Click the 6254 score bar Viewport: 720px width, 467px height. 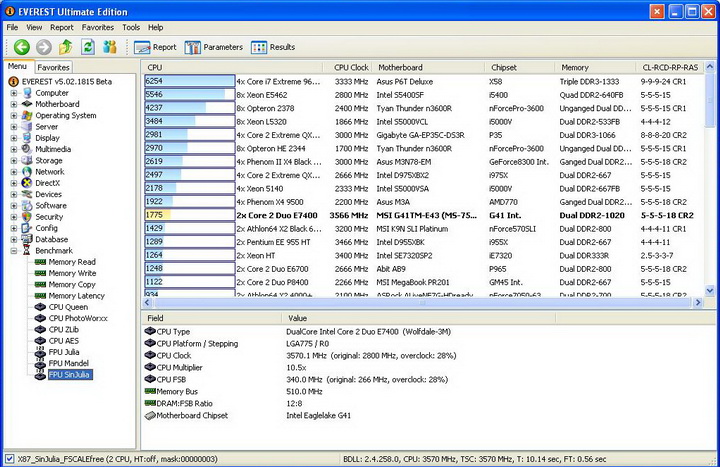click(x=190, y=81)
